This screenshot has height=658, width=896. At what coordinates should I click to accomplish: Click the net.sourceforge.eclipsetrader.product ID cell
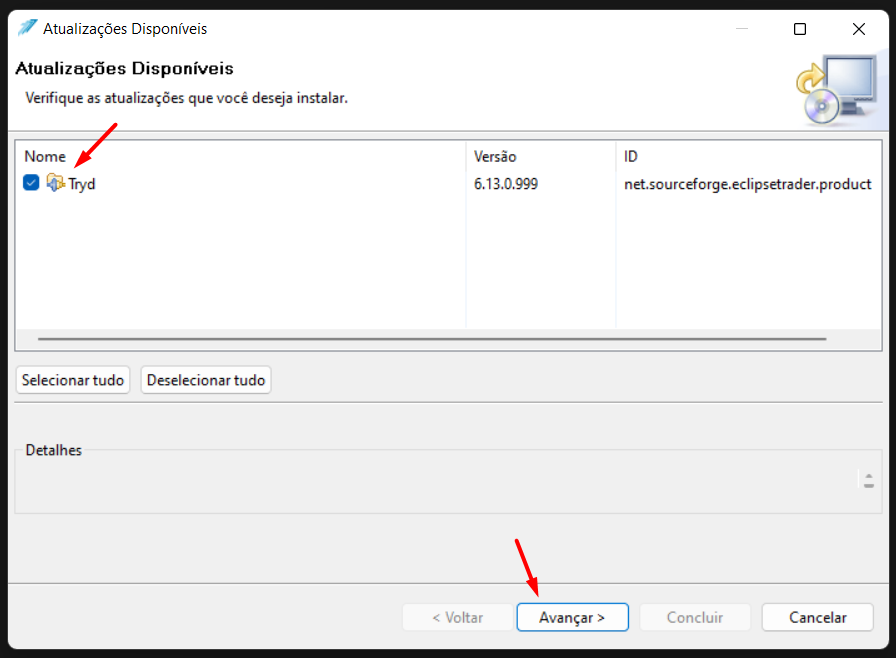[747, 184]
